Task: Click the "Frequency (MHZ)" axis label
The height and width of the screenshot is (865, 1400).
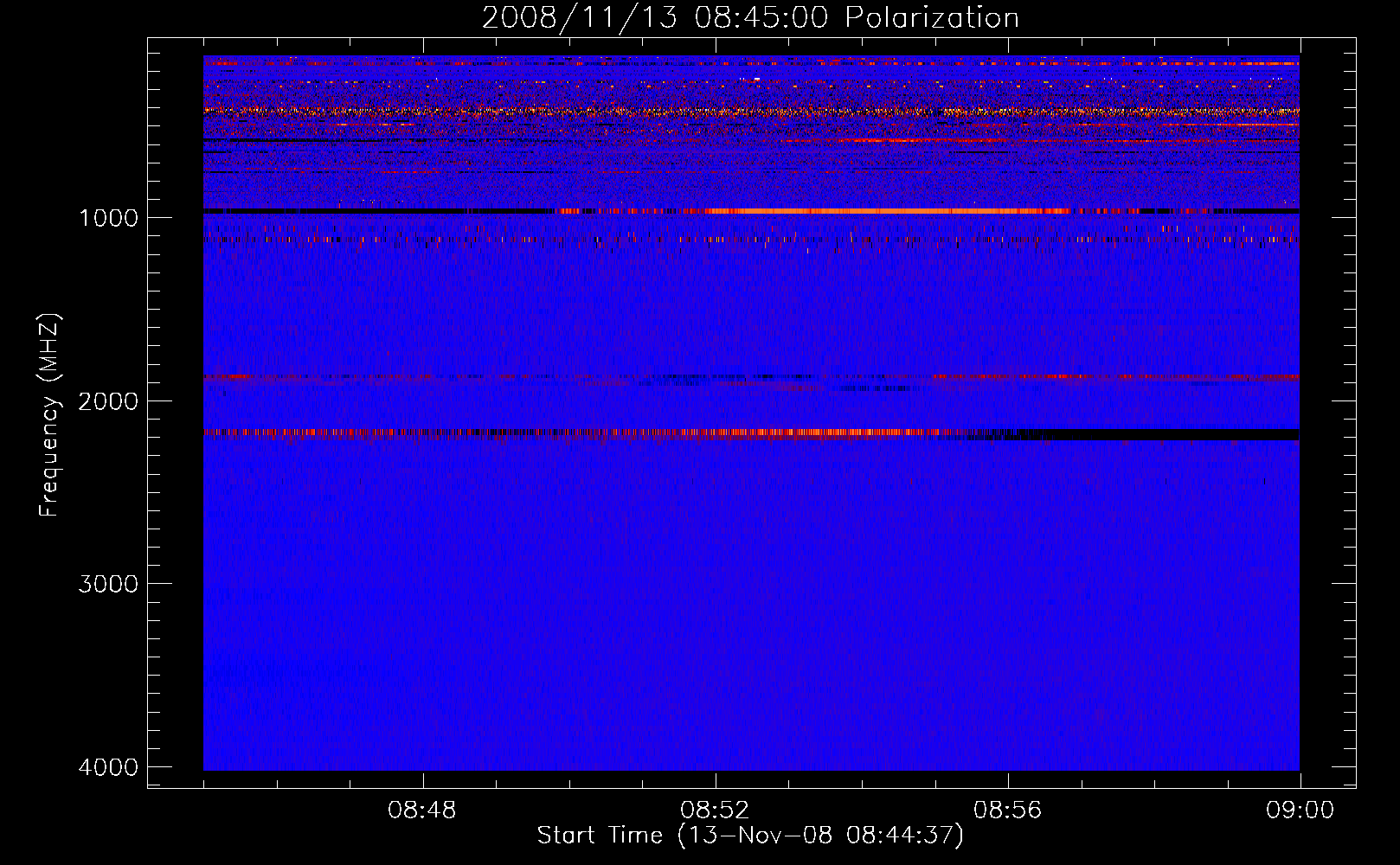Action: pyautogui.click(x=49, y=416)
